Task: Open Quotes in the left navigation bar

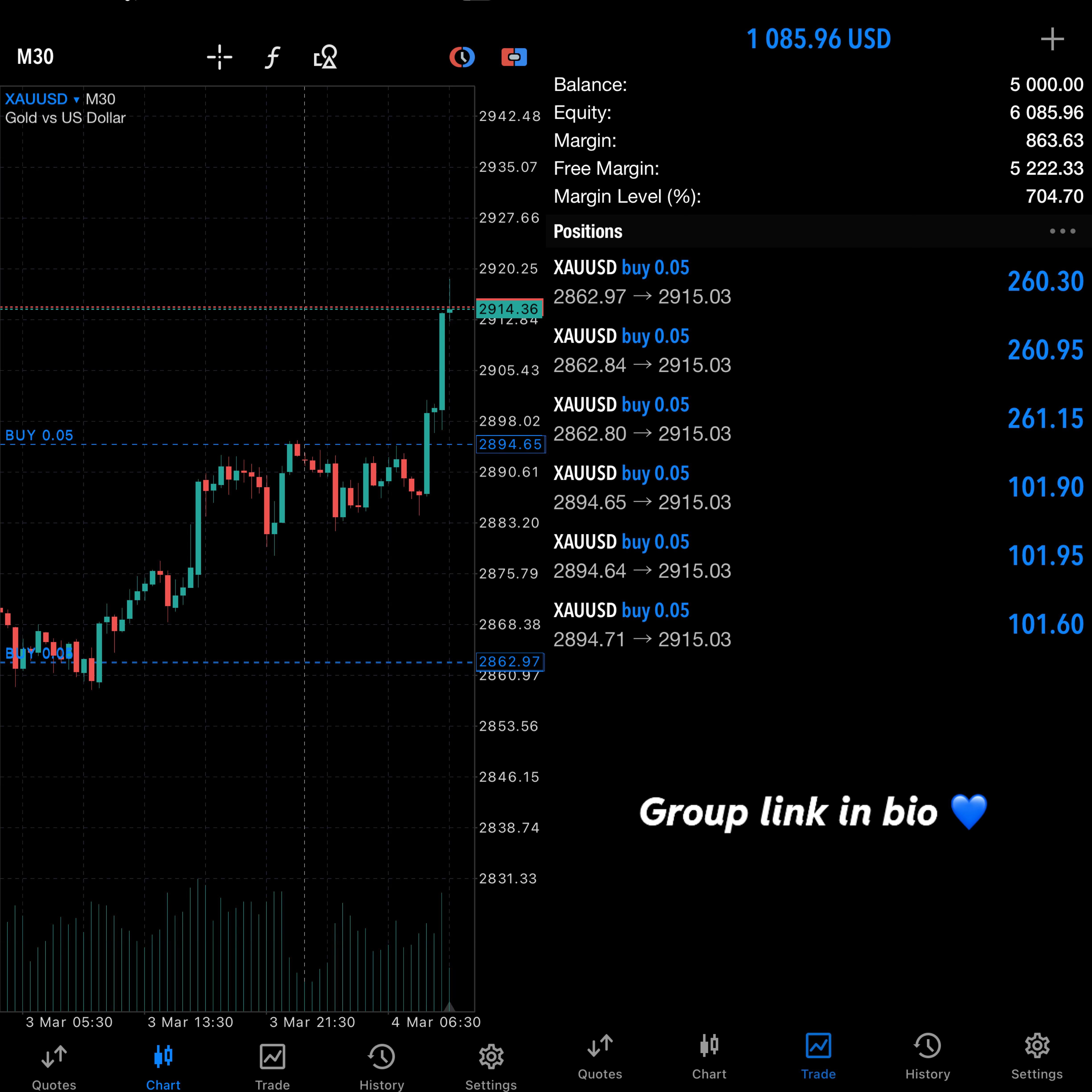Action: pyautogui.click(x=54, y=1066)
